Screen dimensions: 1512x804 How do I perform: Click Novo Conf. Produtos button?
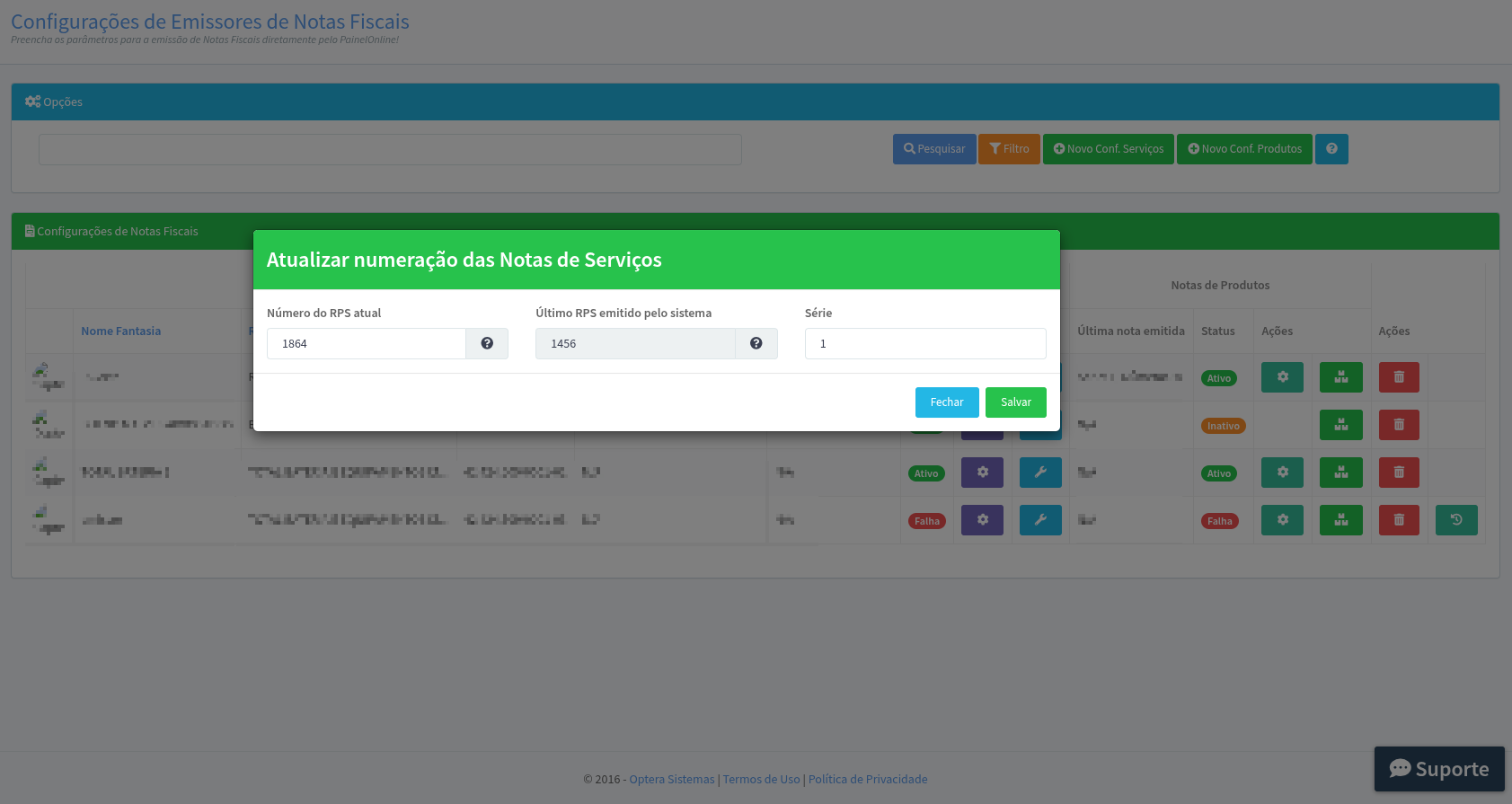[x=1244, y=149]
